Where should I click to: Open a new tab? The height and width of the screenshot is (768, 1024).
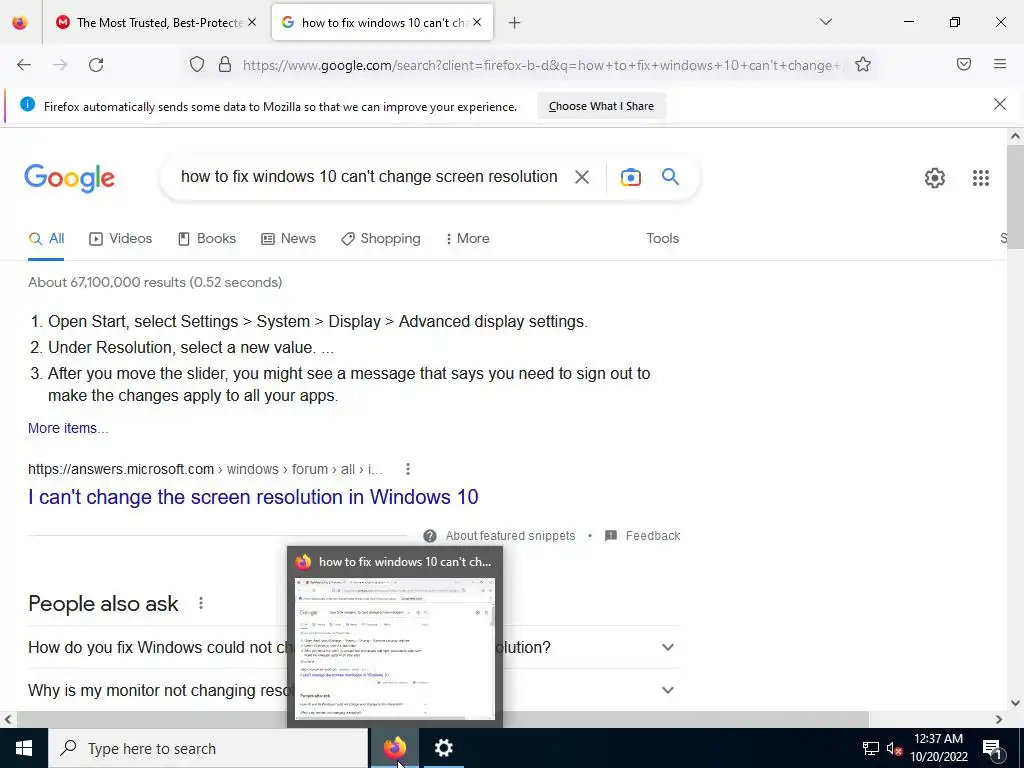tap(515, 23)
